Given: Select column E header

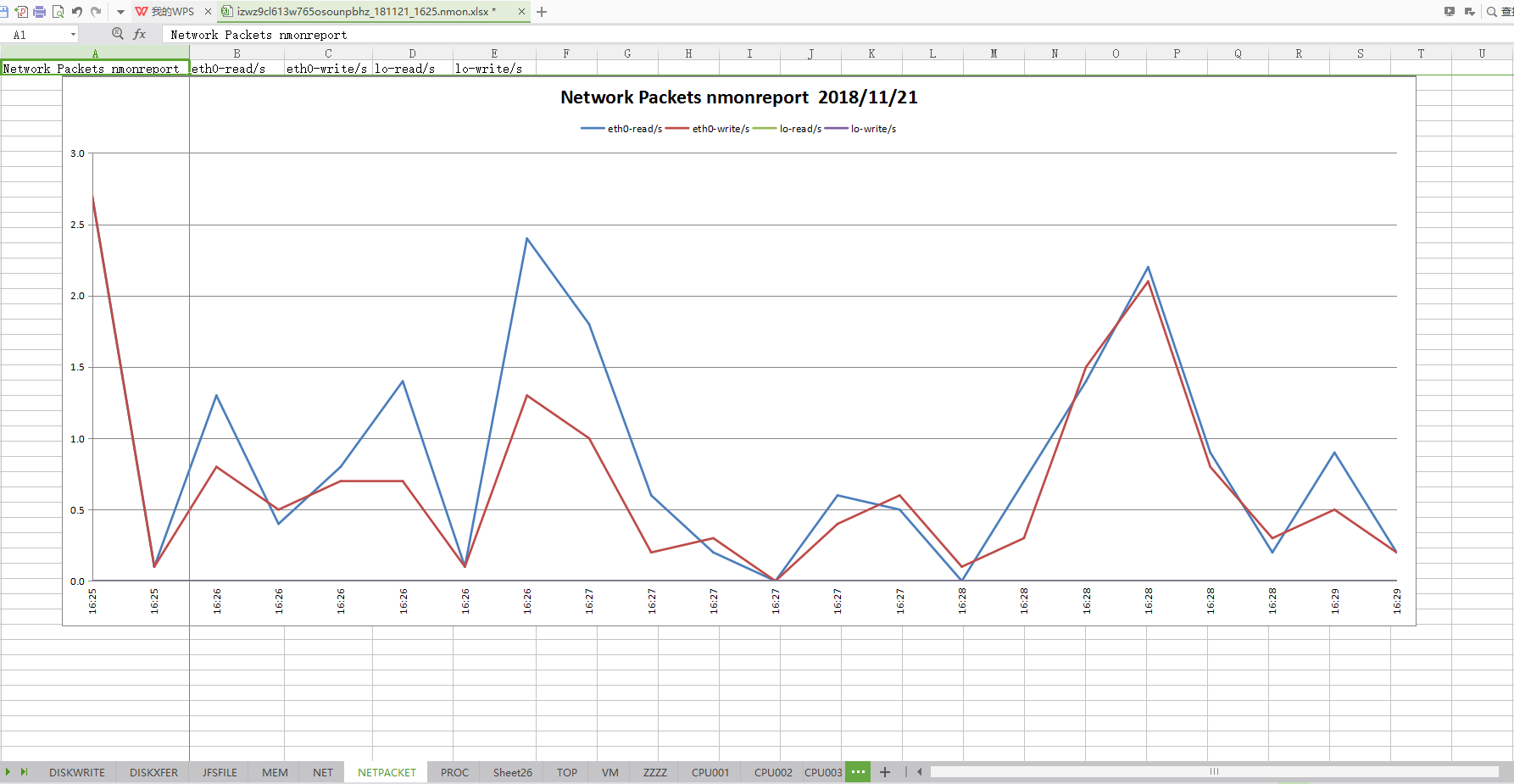Looking at the screenshot, I should pyautogui.click(x=494, y=53).
